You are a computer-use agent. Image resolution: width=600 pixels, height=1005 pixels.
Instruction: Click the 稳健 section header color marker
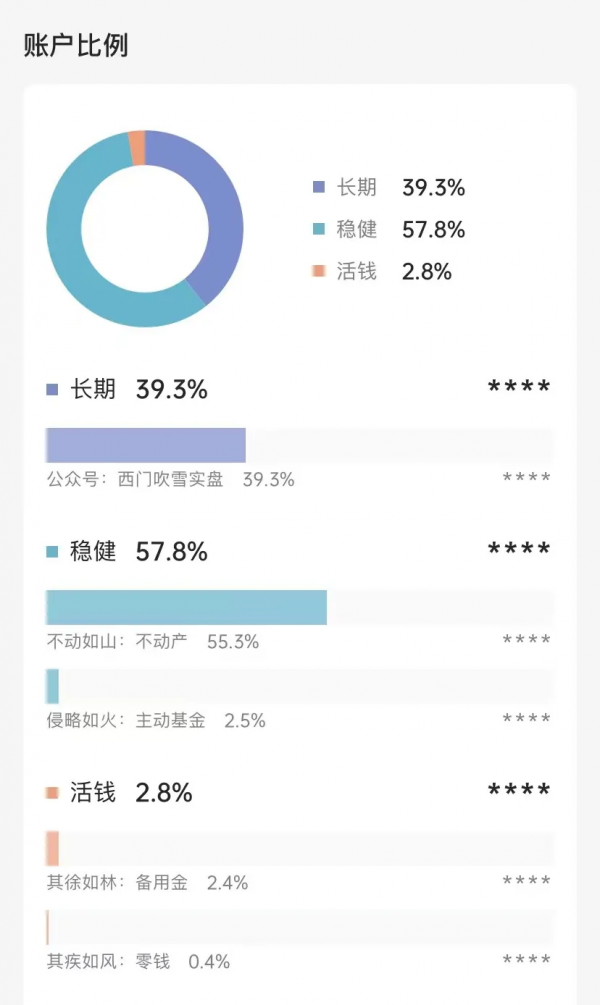click(x=52, y=552)
